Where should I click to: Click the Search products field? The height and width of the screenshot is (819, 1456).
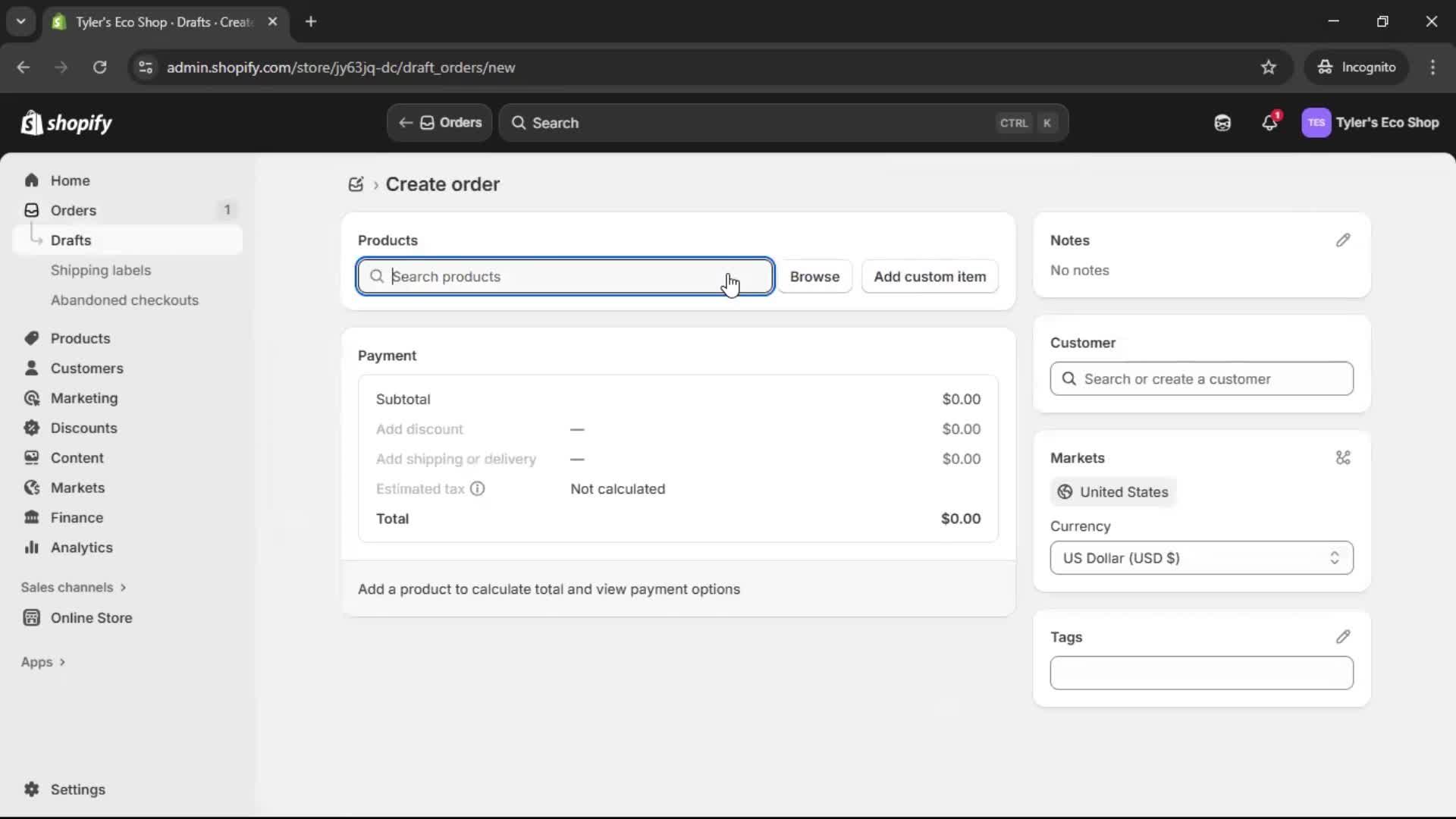[565, 276]
